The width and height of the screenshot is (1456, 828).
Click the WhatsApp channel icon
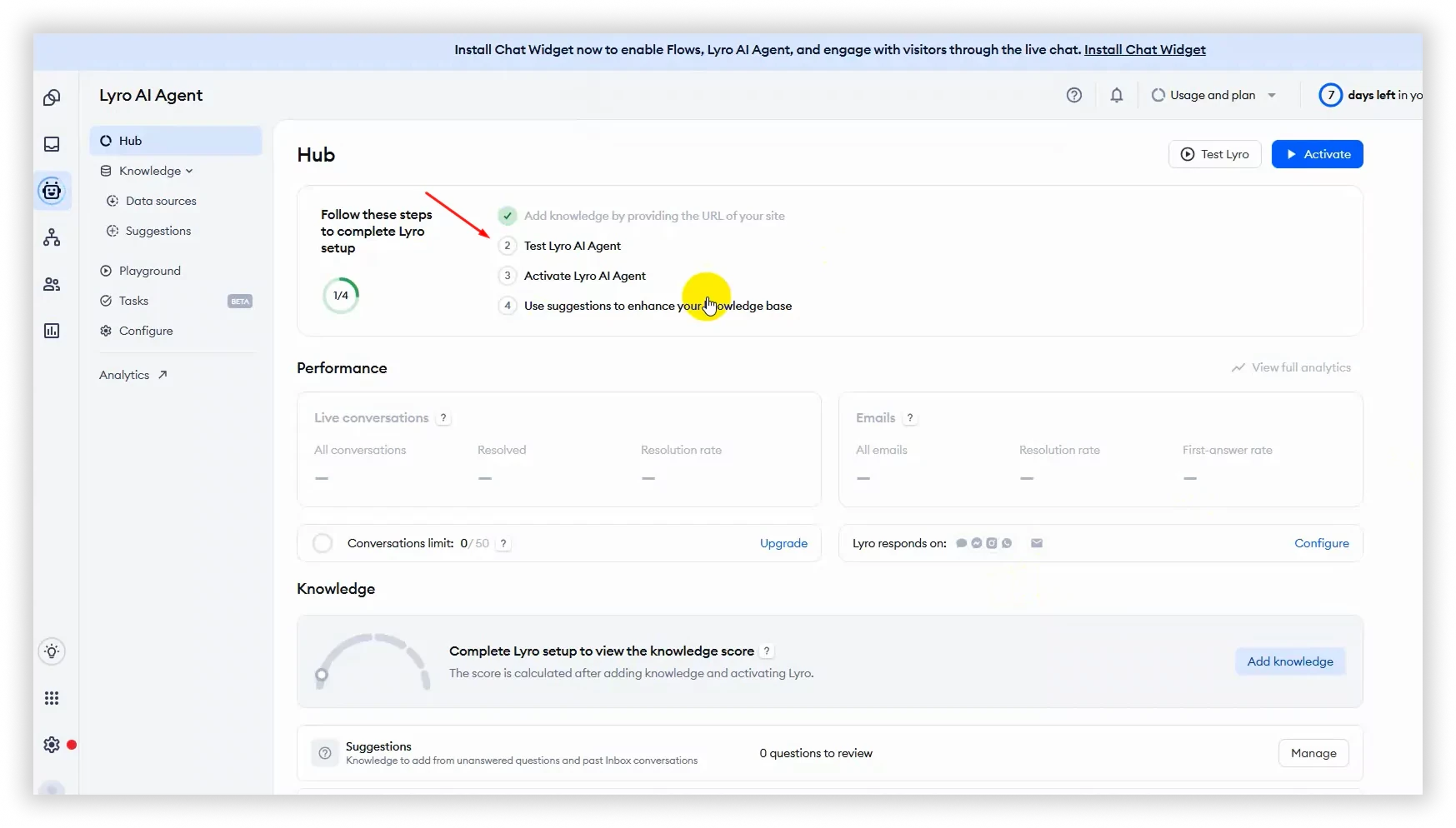coord(1007,543)
